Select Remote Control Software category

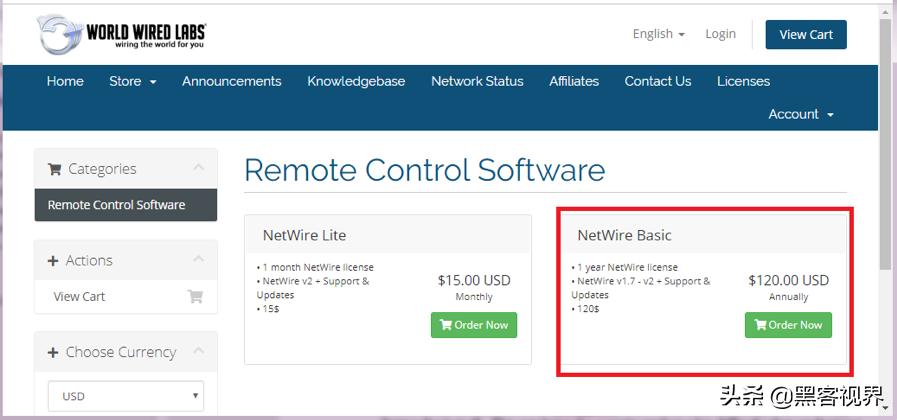click(125, 205)
